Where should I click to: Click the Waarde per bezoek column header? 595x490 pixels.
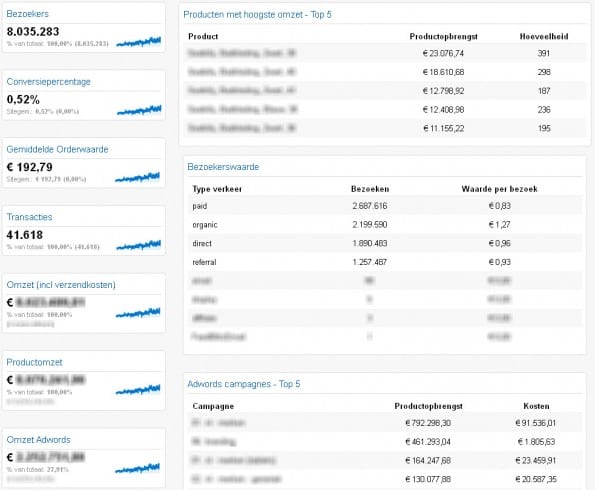click(x=499, y=189)
